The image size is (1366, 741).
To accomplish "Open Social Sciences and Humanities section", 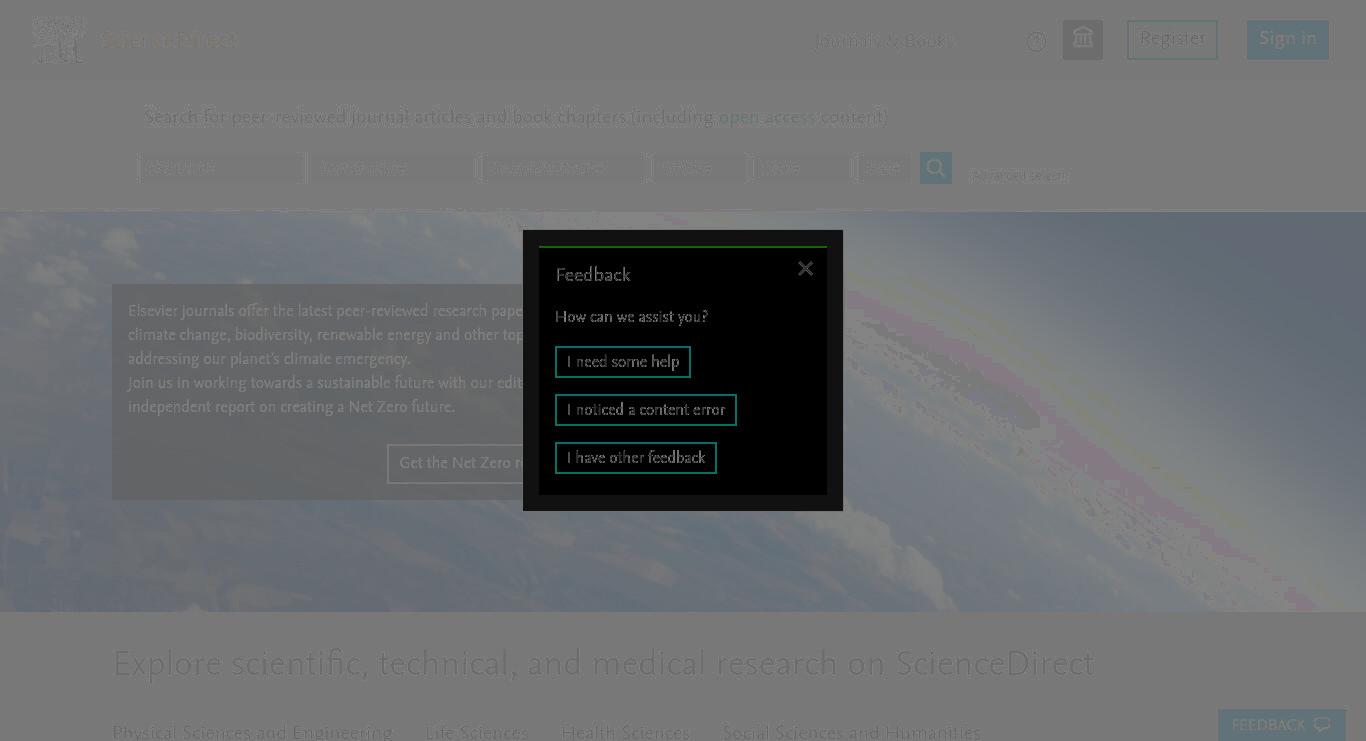I will tap(851, 733).
